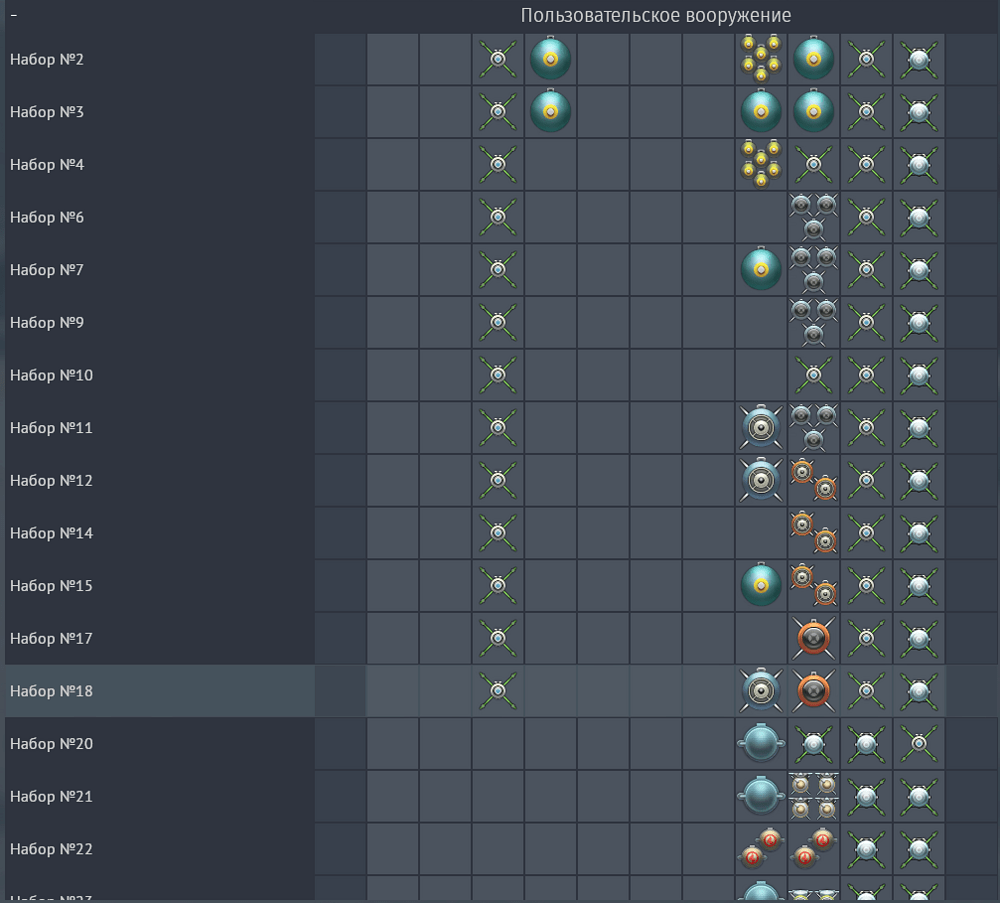Click the orange missile icon in Набор №17
This screenshot has width=1000, height=903.
(813, 638)
